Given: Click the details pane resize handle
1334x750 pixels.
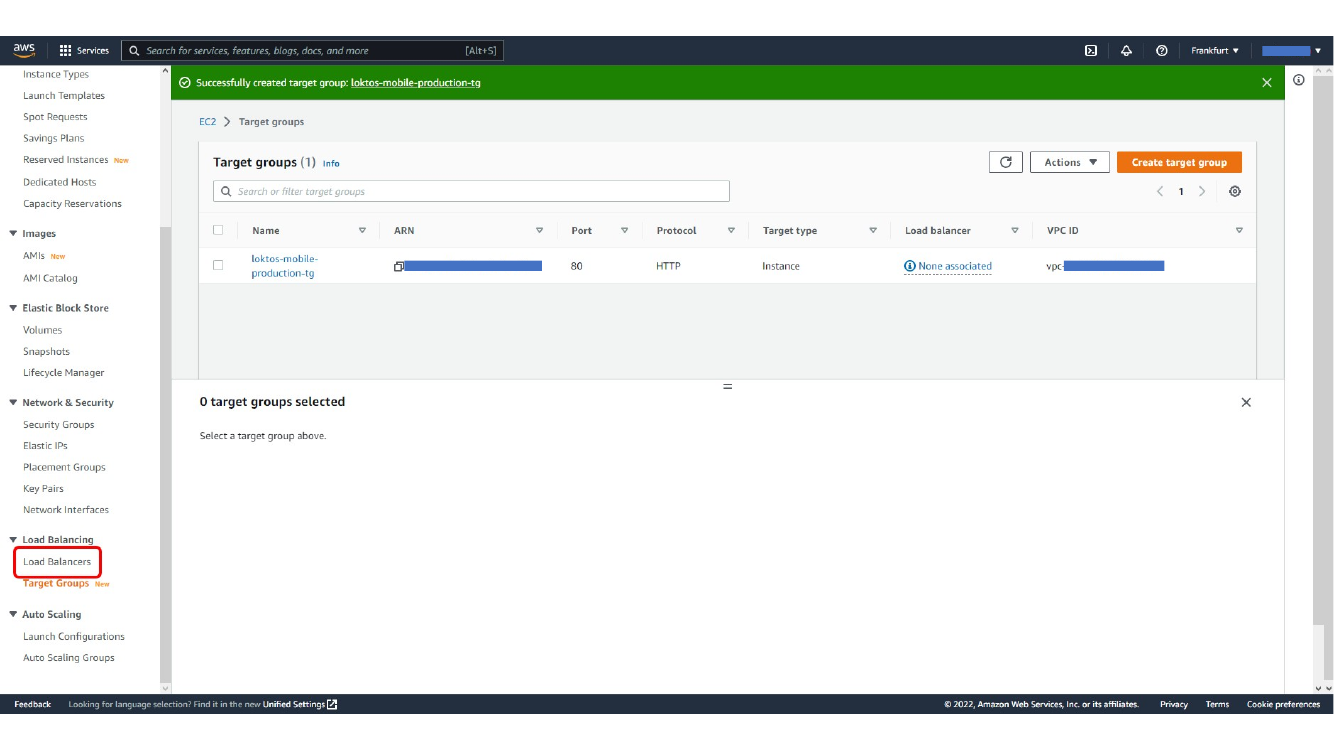Looking at the screenshot, I should pyautogui.click(x=727, y=387).
